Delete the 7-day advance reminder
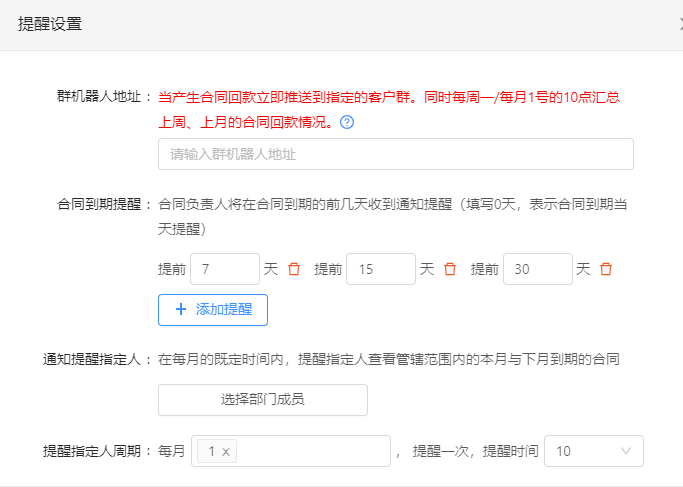 tap(294, 269)
